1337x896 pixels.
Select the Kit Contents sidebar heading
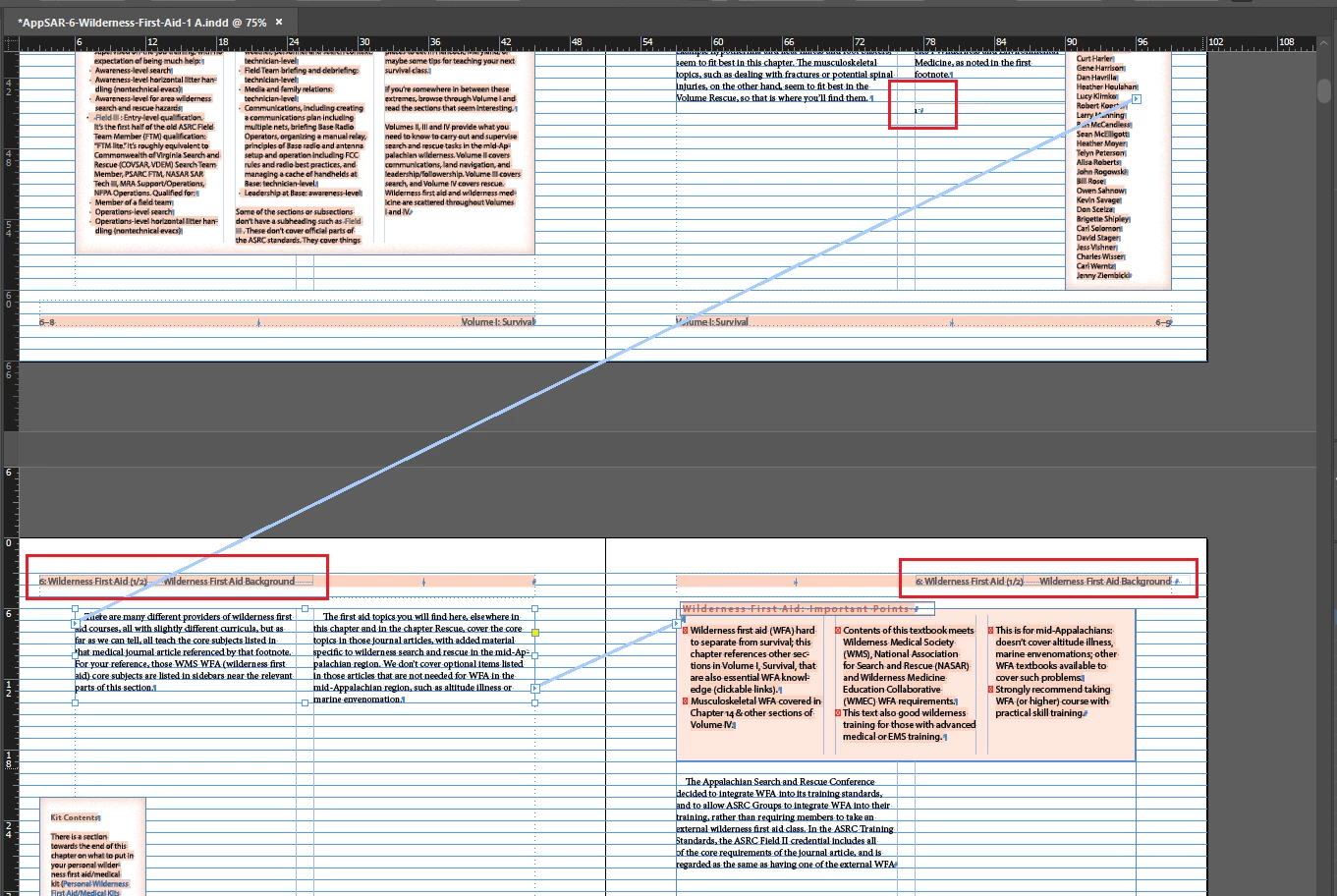pos(75,817)
